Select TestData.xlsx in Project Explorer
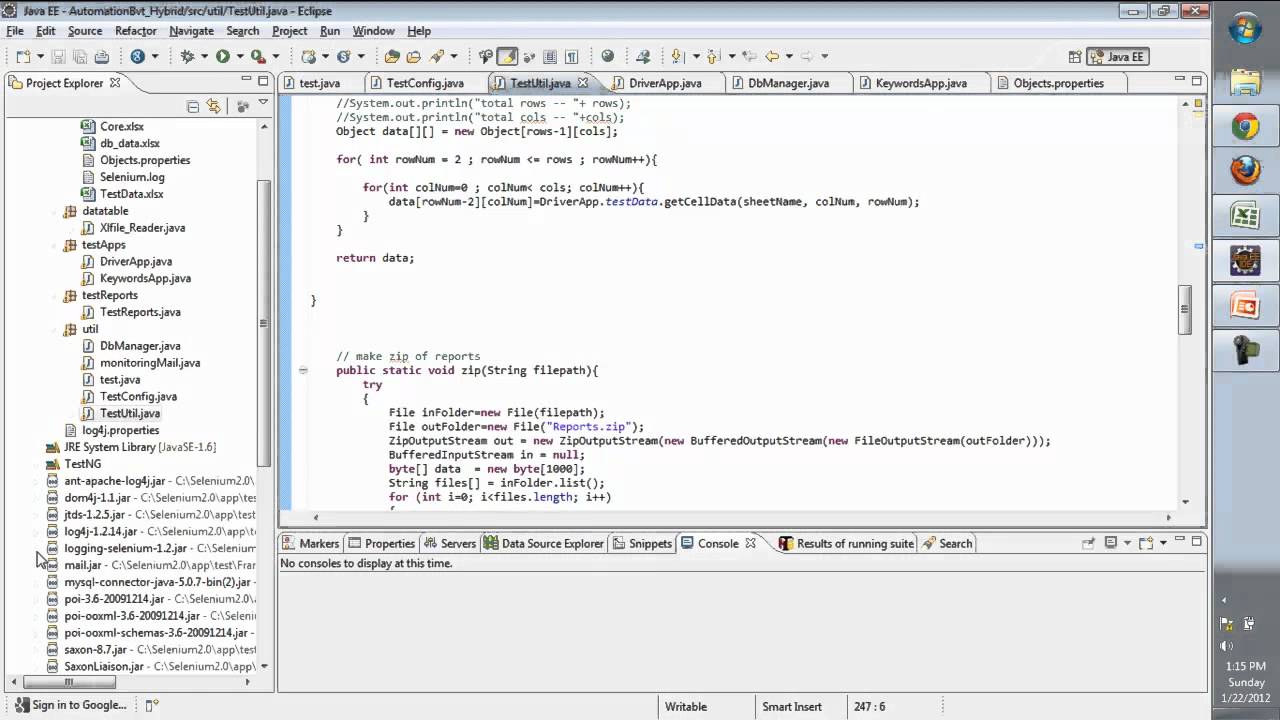 click(131, 194)
